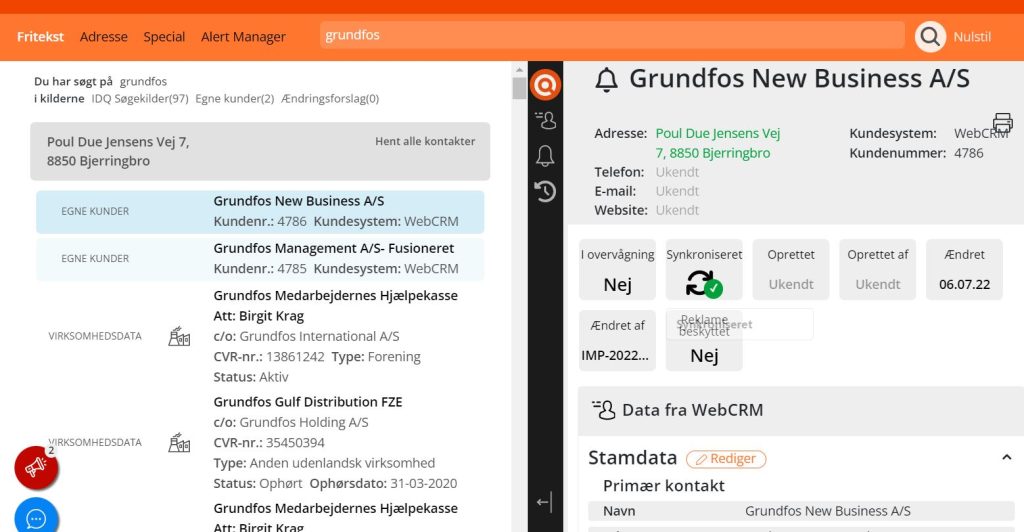Screen dimensions: 1024x532
Task: Click Nulstil to reset search
Action: (972, 37)
